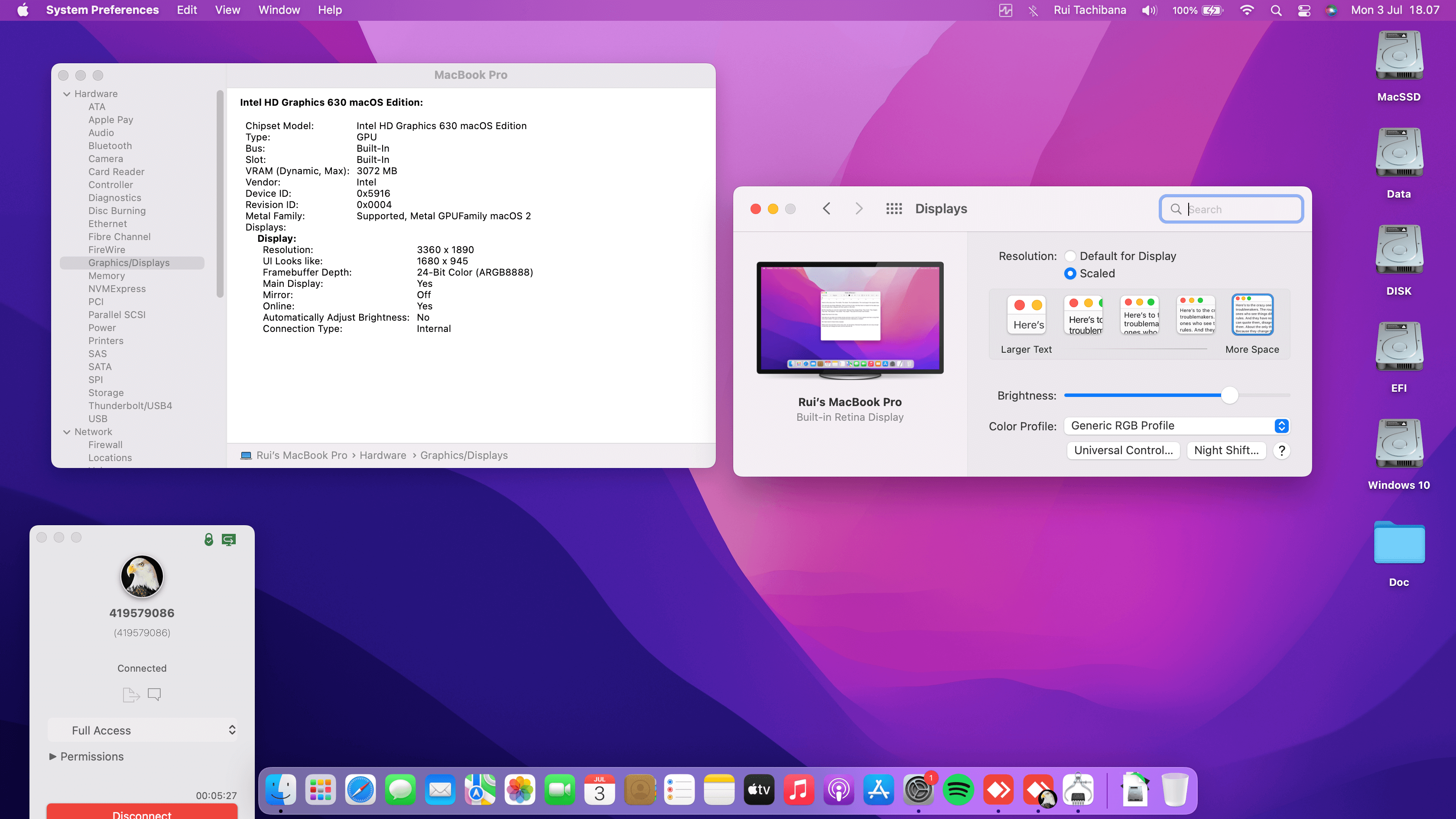Screen dimensions: 1456x819
Task: Collapse the Network tree section
Action: (x=67, y=432)
